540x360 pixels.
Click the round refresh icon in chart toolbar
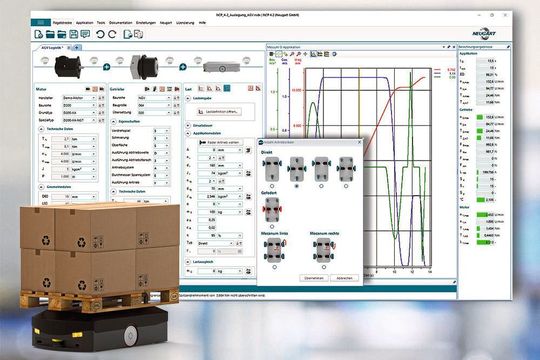point(333,54)
